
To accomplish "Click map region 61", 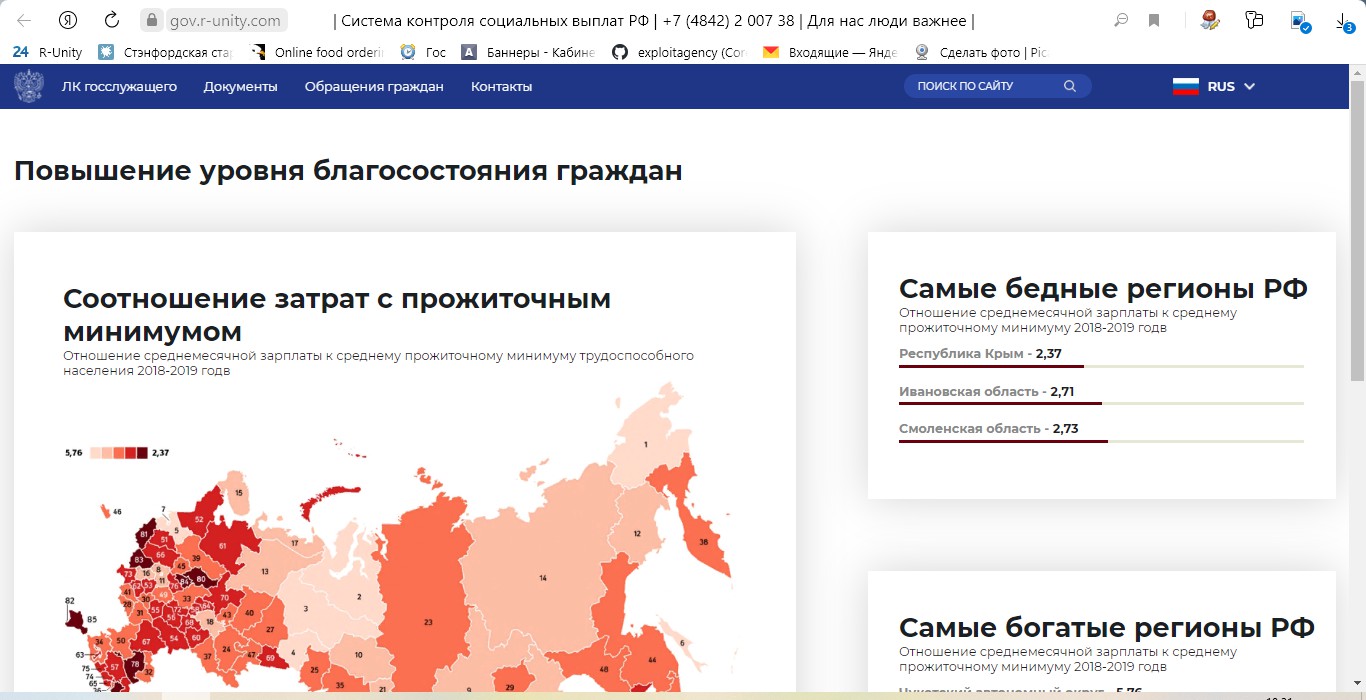I will pos(221,545).
